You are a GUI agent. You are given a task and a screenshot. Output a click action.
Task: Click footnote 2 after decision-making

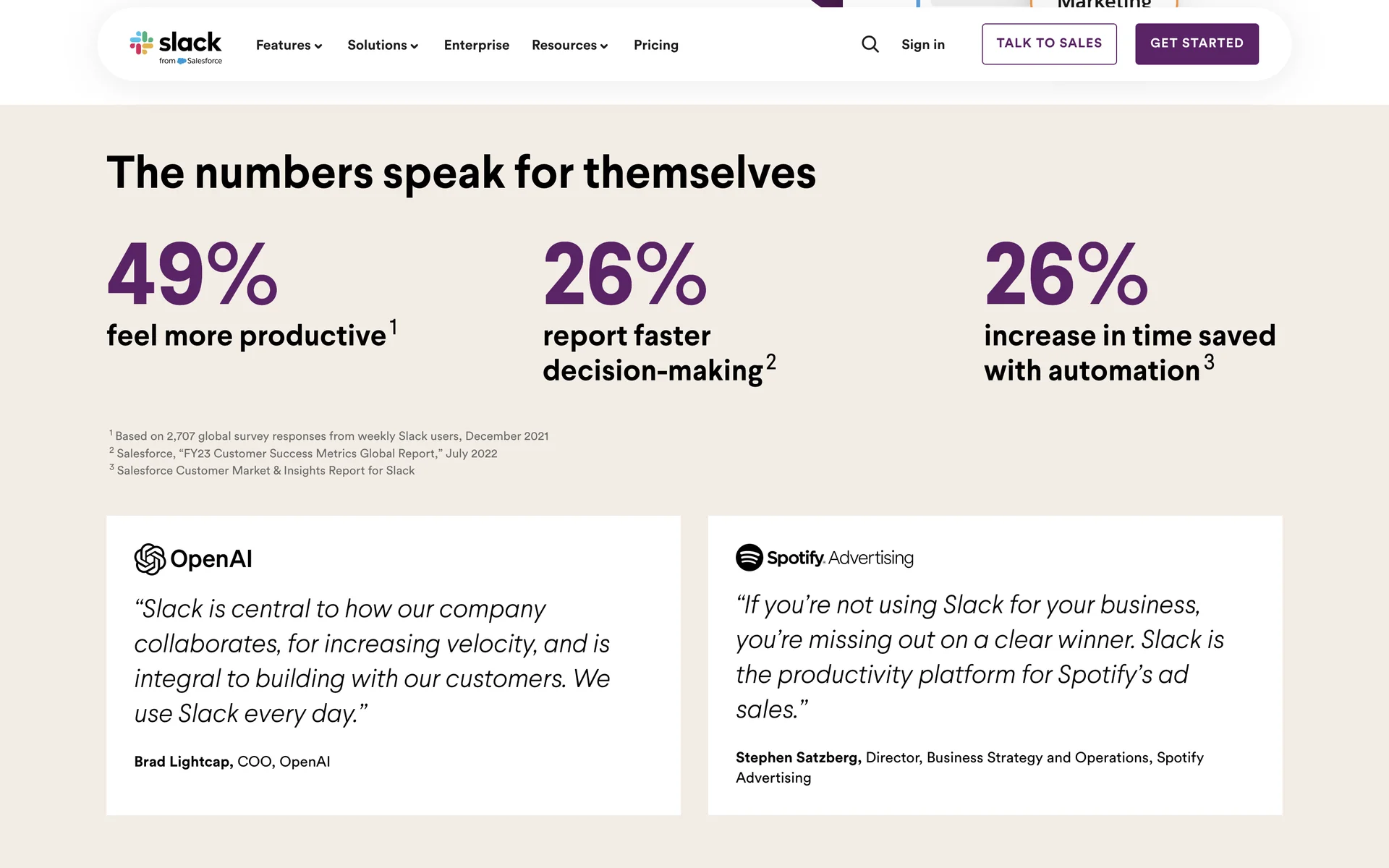tap(771, 362)
